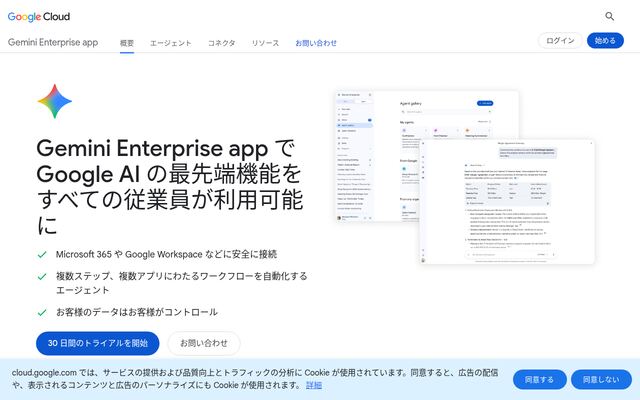
Task: Click the cloud.google.com cookie notice text
Action: point(255,379)
